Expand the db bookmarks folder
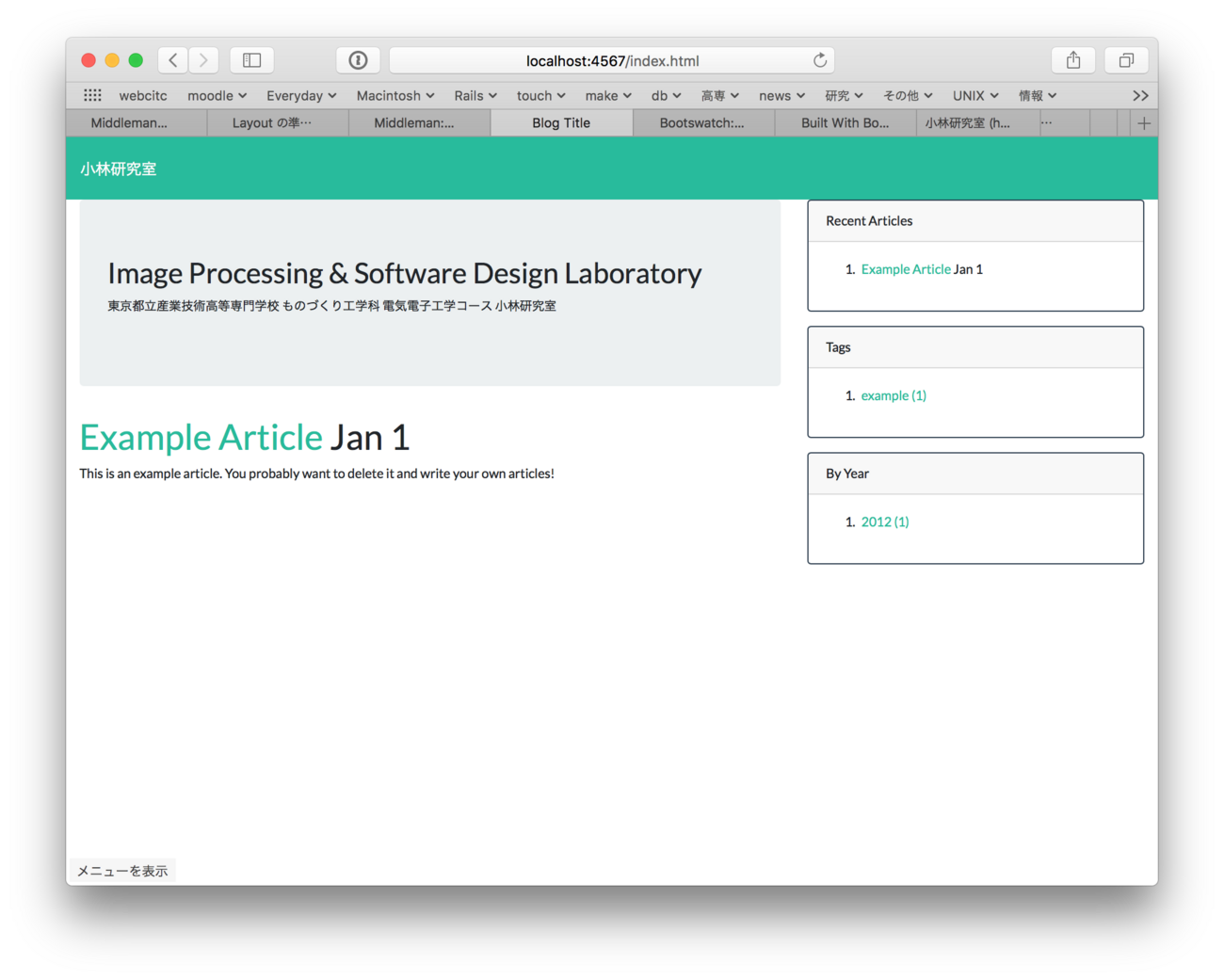 point(666,95)
